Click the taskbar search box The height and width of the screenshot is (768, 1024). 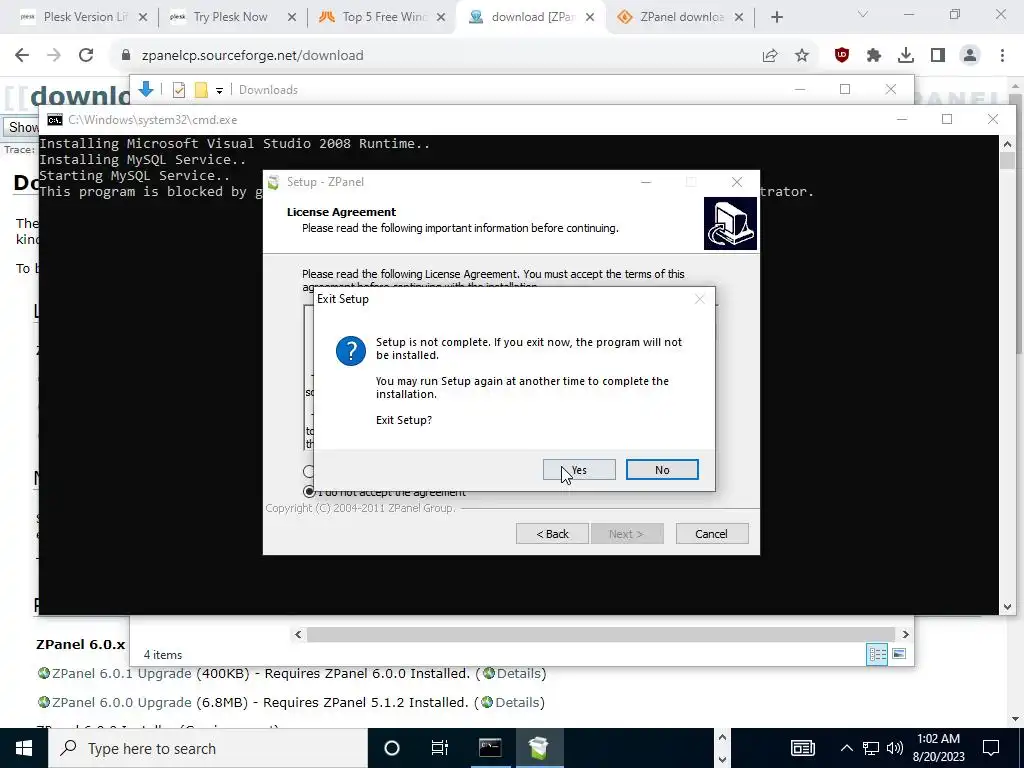tap(208, 748)
